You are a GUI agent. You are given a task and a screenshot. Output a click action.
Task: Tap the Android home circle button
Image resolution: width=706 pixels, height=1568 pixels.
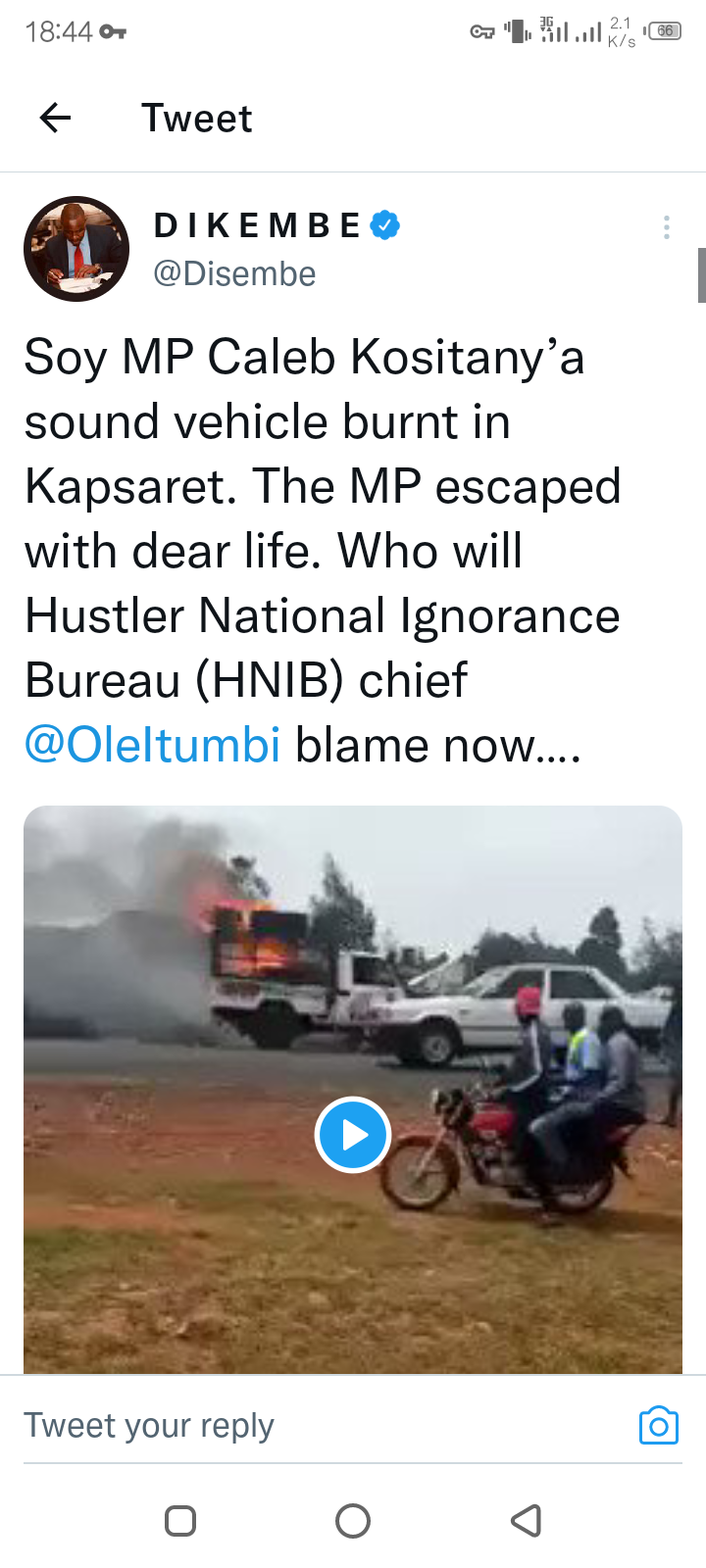tap(353, 1521)
